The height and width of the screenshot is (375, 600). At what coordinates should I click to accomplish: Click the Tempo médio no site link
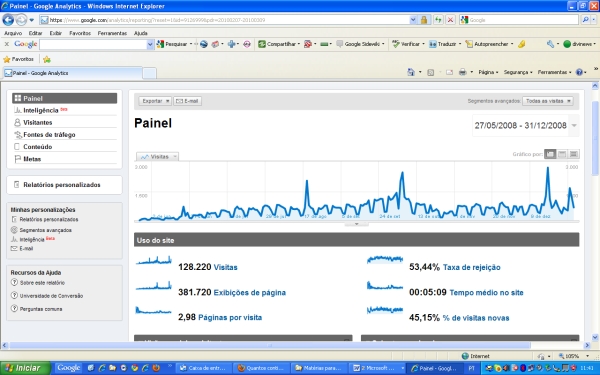pyautogui.click(x=486, y=293)
